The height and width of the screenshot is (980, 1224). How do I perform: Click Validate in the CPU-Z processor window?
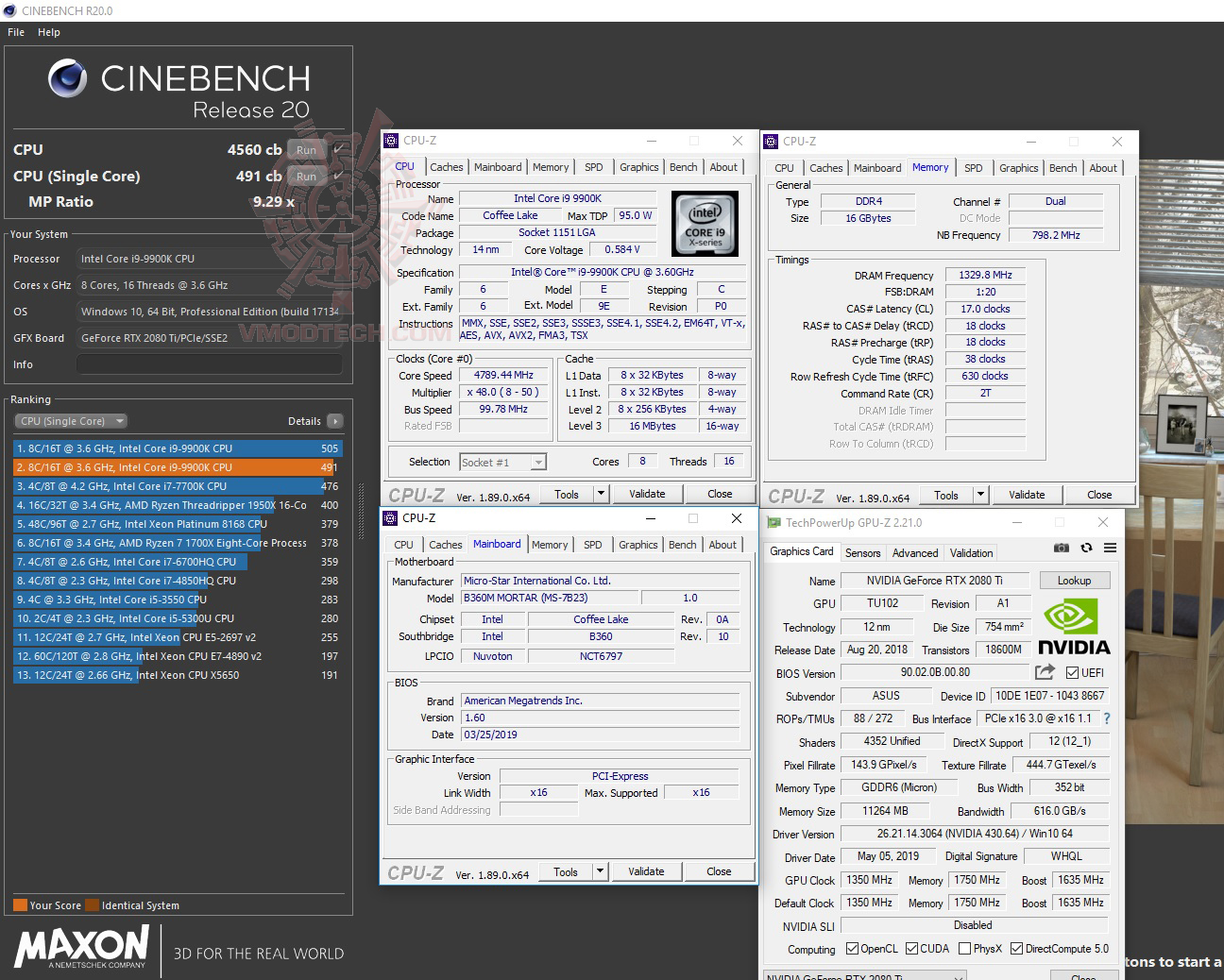pyautogui.click(x=647, y=494)
